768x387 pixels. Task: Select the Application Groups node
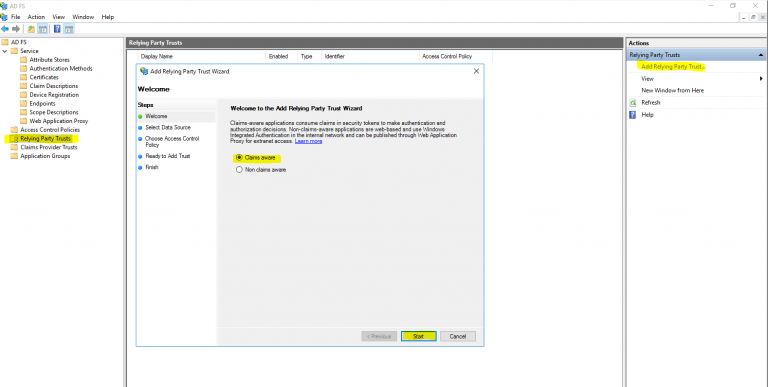(45, 156)
